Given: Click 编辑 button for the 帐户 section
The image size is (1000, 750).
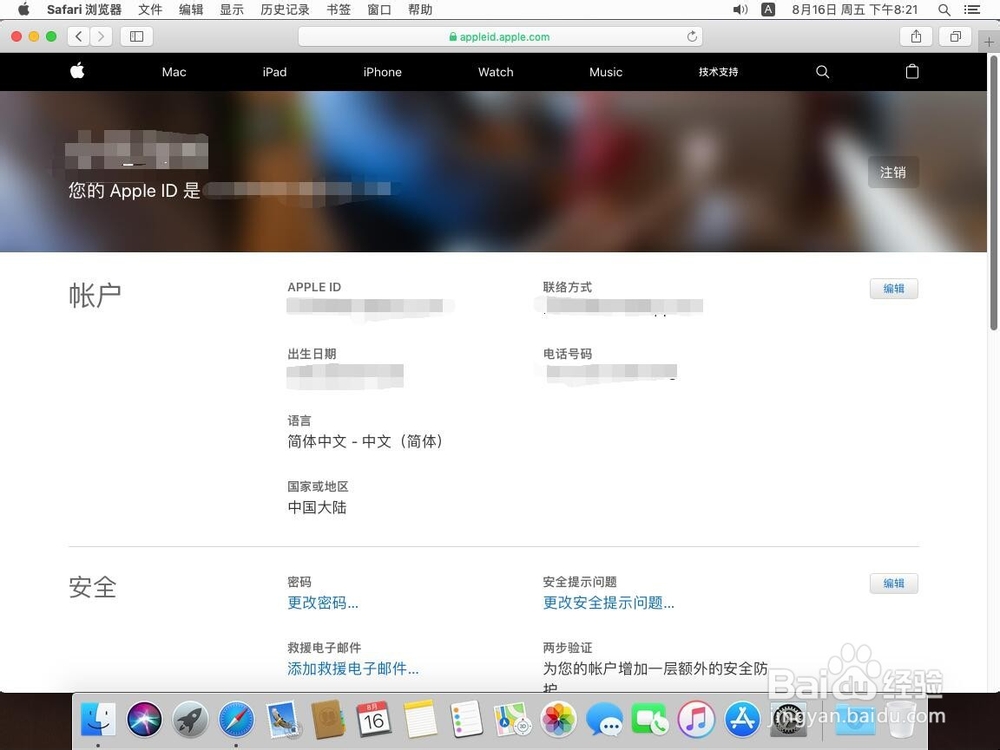Looking at the screenshot, I should point(893,288).
